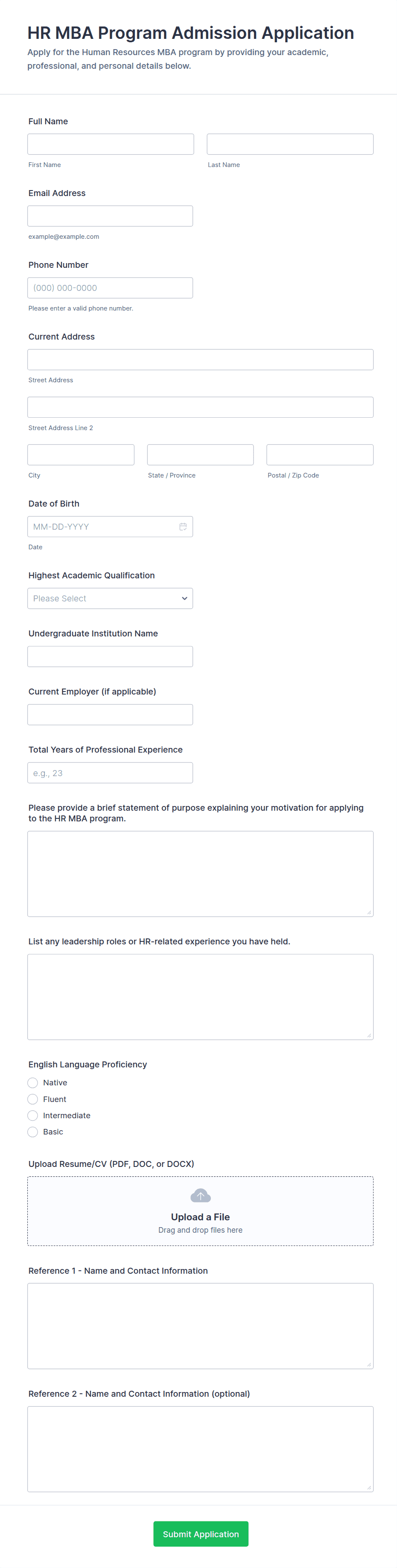Click the calendar icon in Date of Birth
397x1568 pixels.
182,527
